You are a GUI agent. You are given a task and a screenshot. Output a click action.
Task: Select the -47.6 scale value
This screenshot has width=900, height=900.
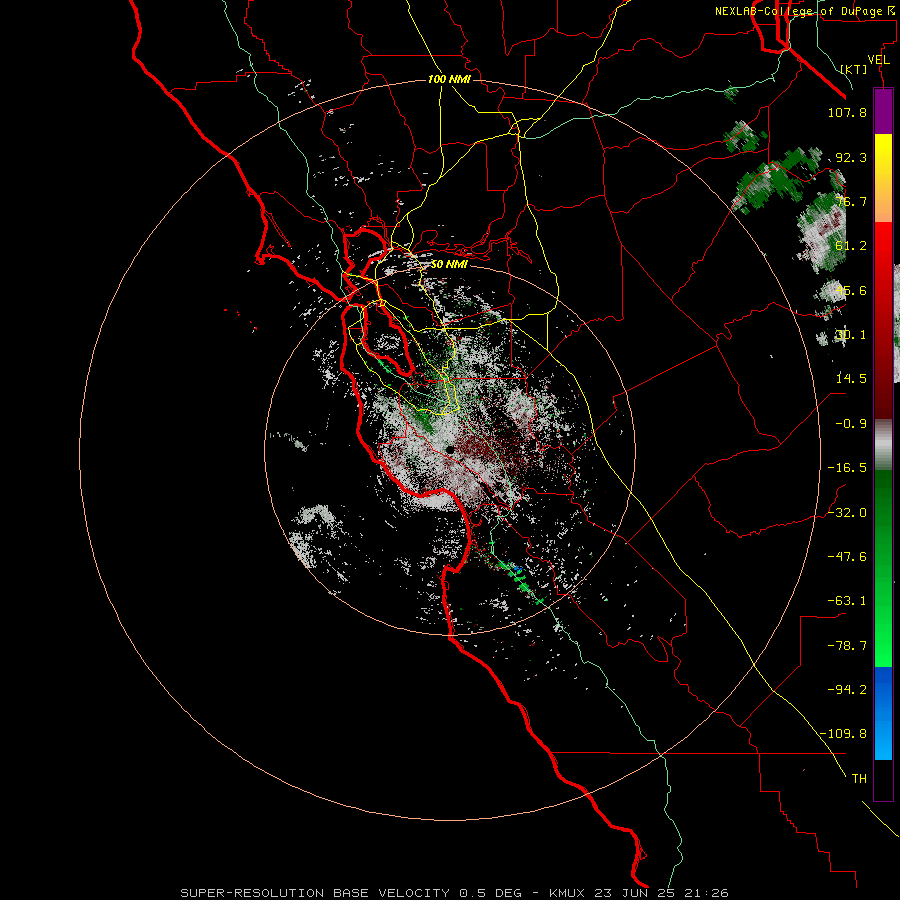coord(847,557)
